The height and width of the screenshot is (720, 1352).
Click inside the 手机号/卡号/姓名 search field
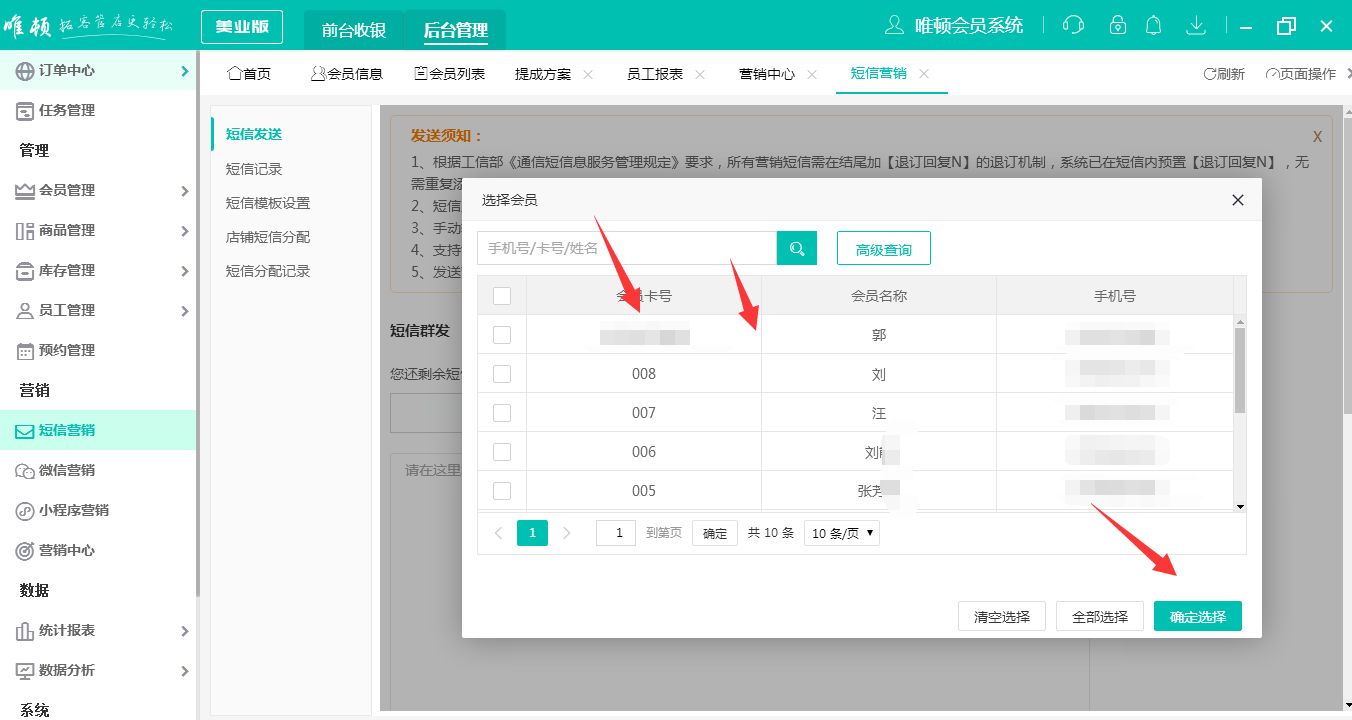click(x=620, y=247)
